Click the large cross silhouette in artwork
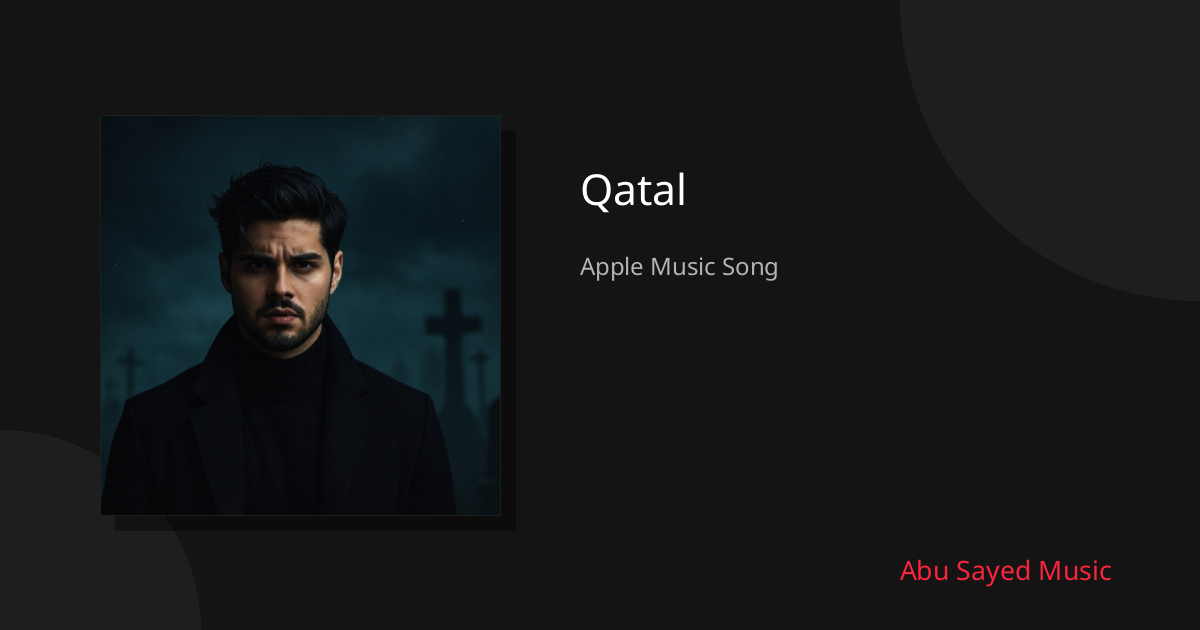The height and width of the screenshot is (630, 1200). (x=454, y=340)
